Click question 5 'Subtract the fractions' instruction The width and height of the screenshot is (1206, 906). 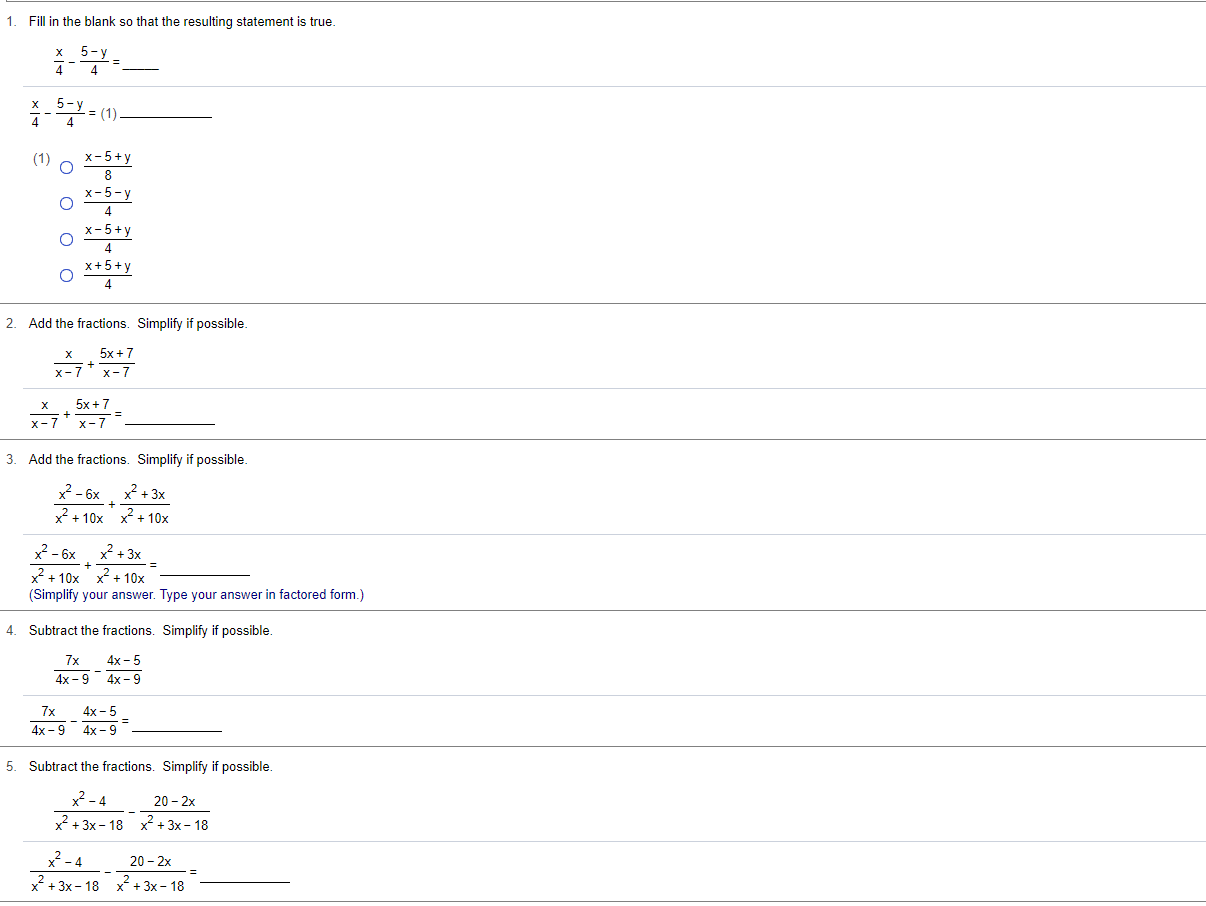click(151, 767)
